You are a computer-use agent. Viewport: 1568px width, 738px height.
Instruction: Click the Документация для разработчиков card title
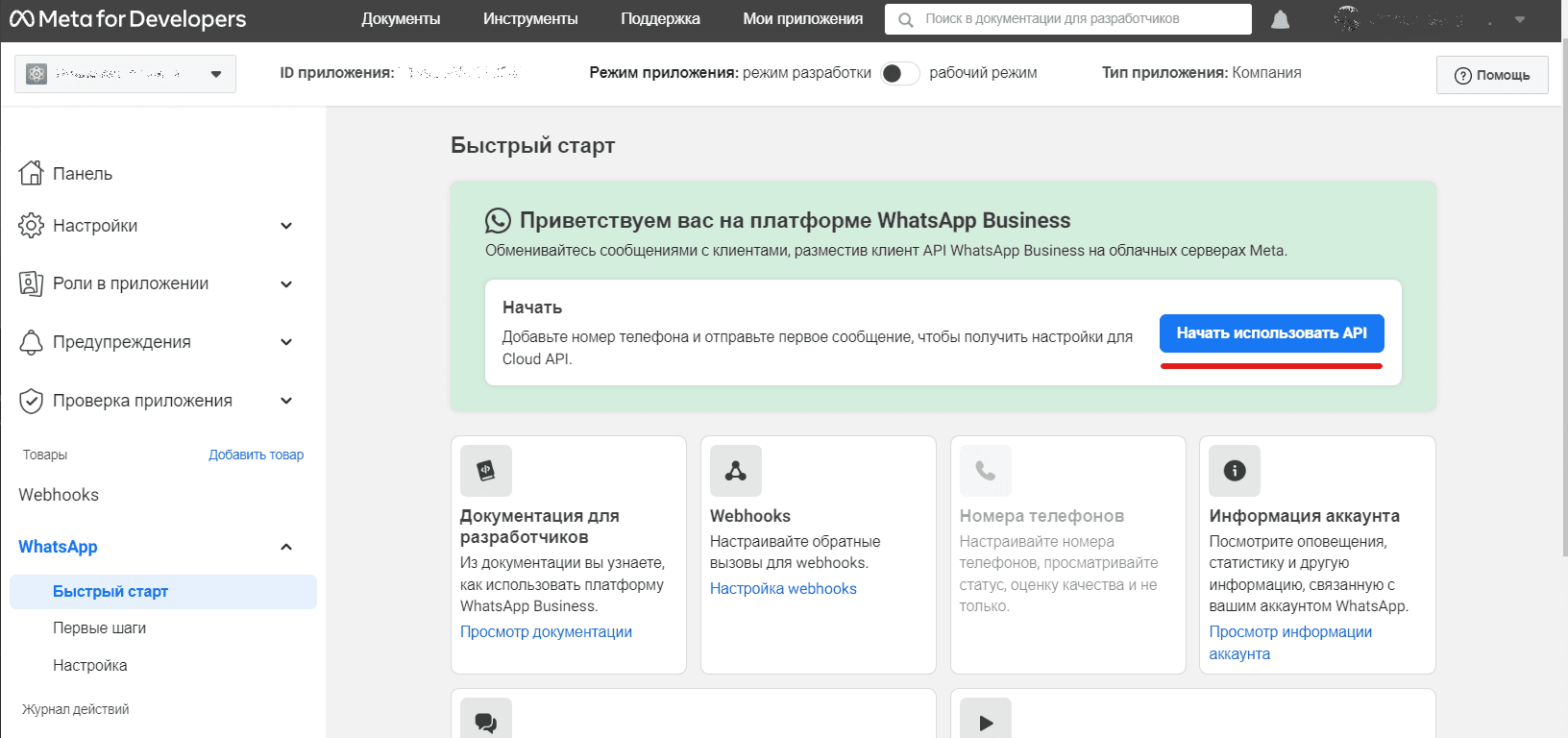pos(539,527)
